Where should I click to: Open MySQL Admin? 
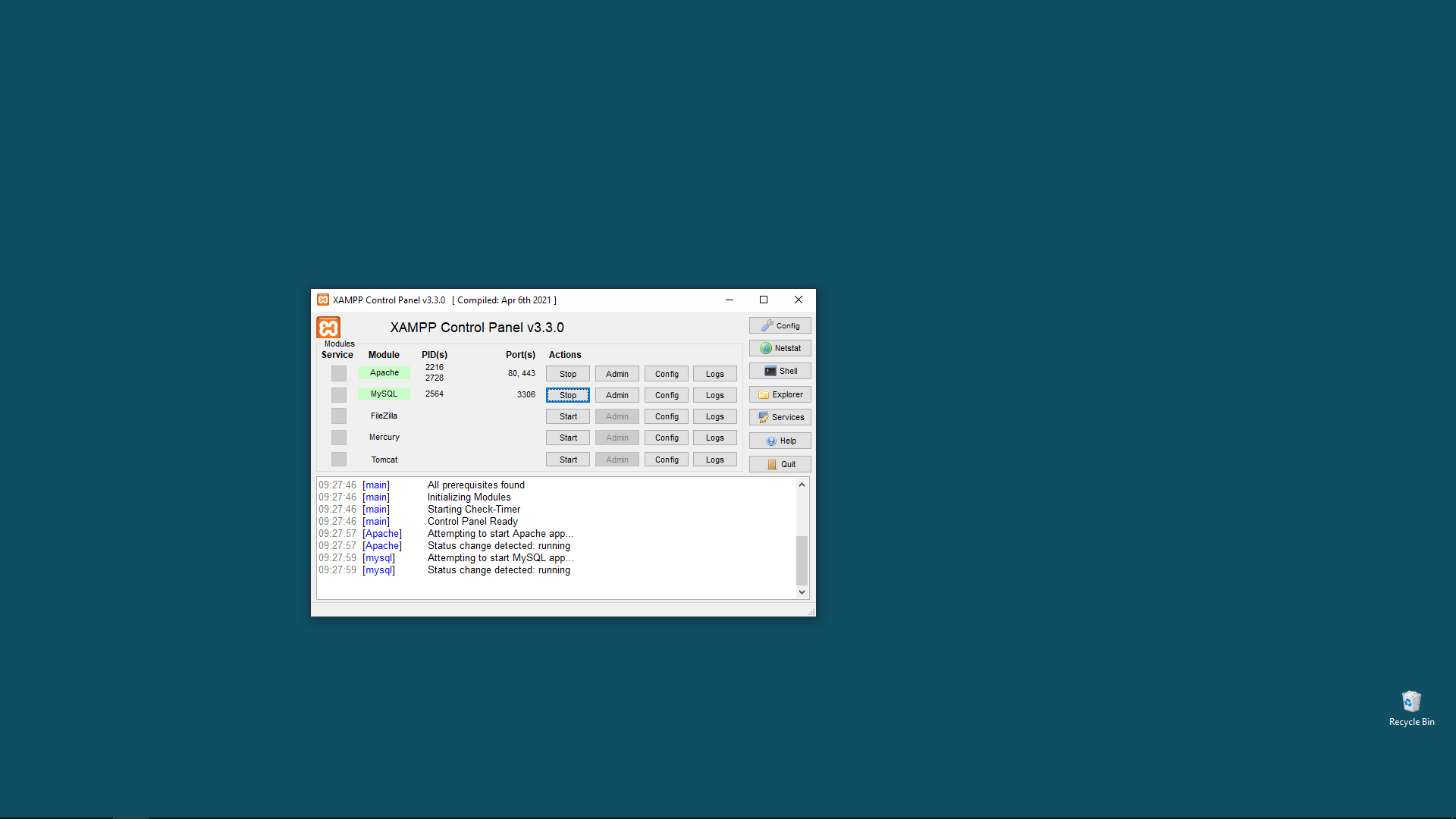[x=617, y=395]
